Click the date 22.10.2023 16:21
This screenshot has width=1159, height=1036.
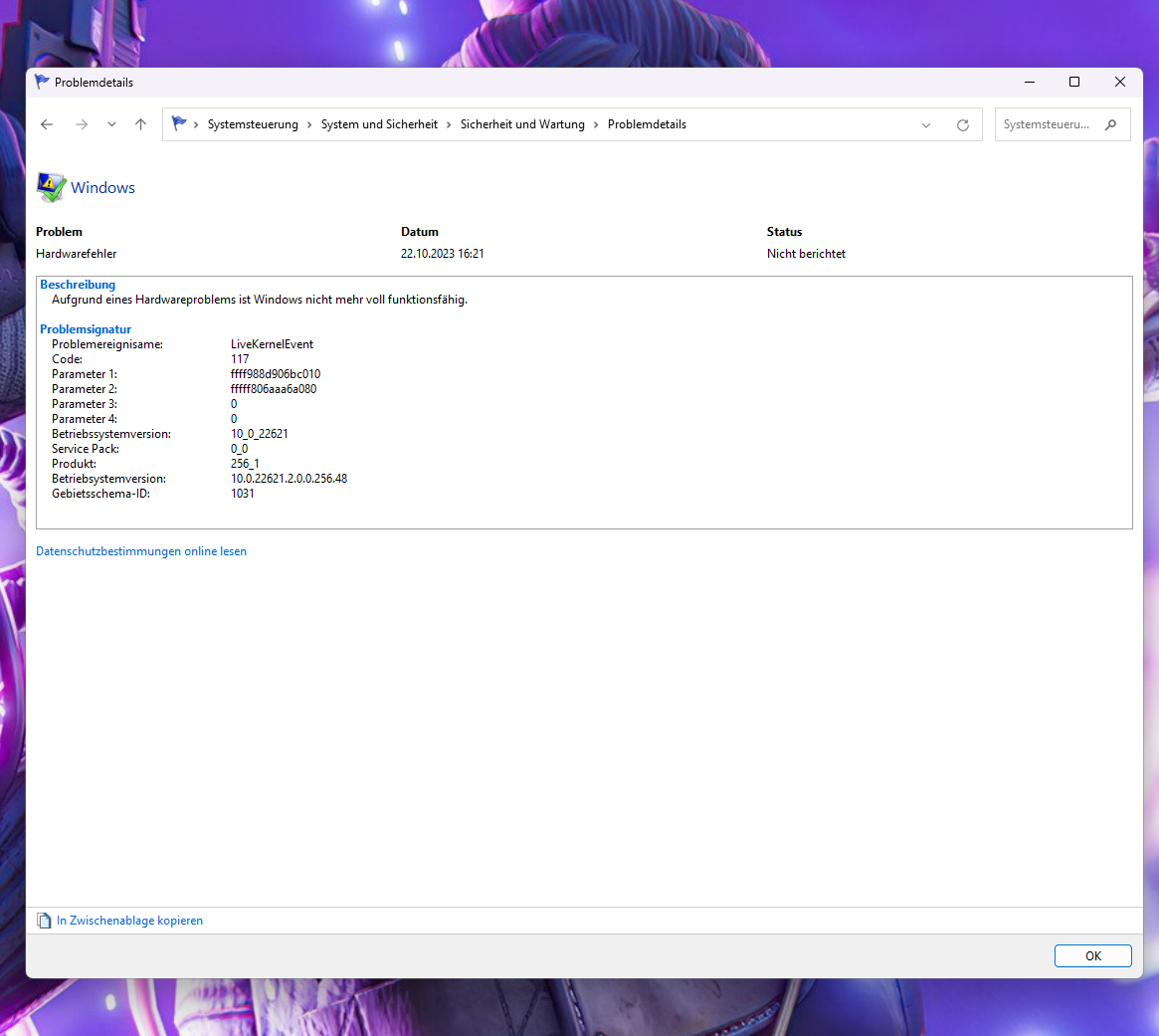tap(442, 253)
